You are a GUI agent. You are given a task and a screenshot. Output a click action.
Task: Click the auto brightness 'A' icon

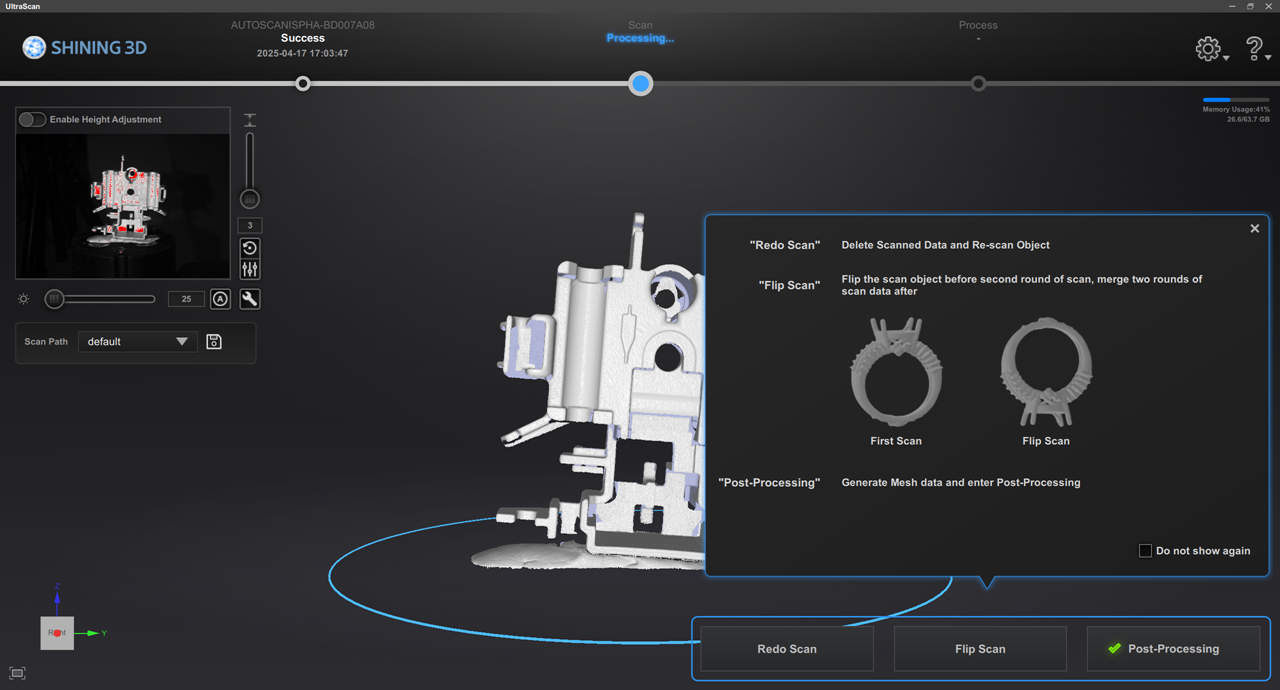220,299
